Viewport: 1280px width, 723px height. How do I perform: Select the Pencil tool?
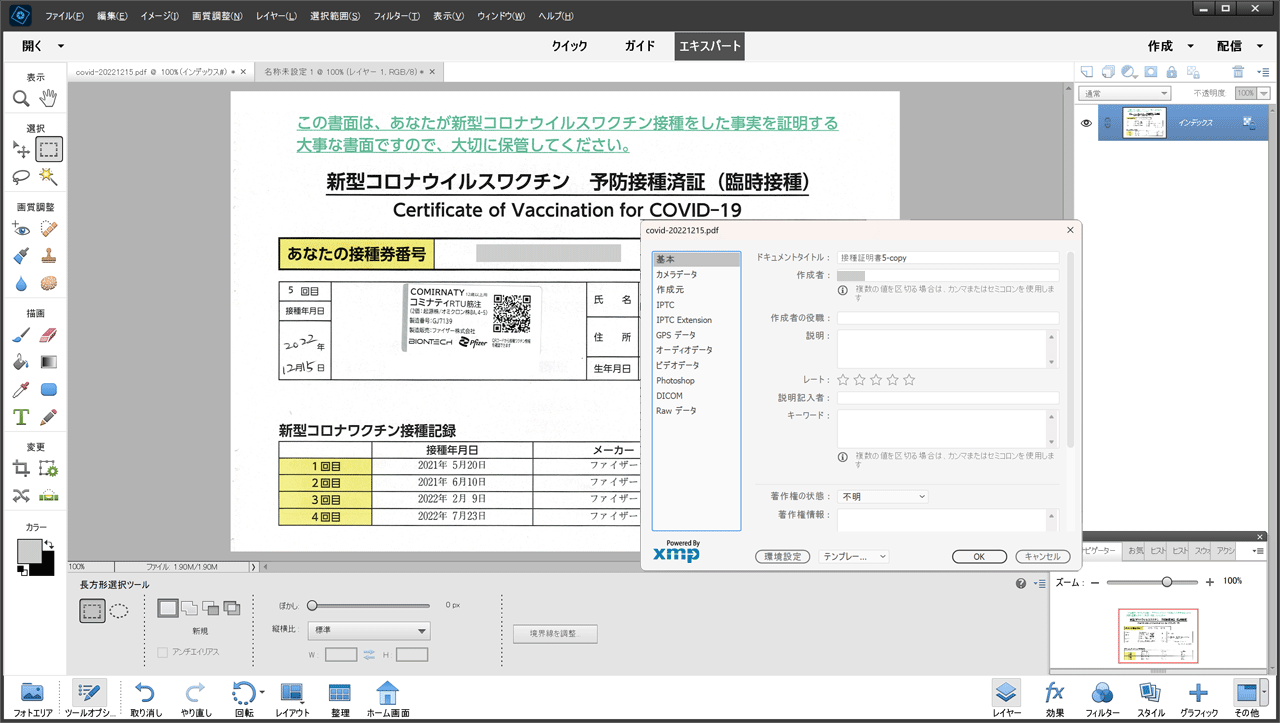[x=48, y=416]
